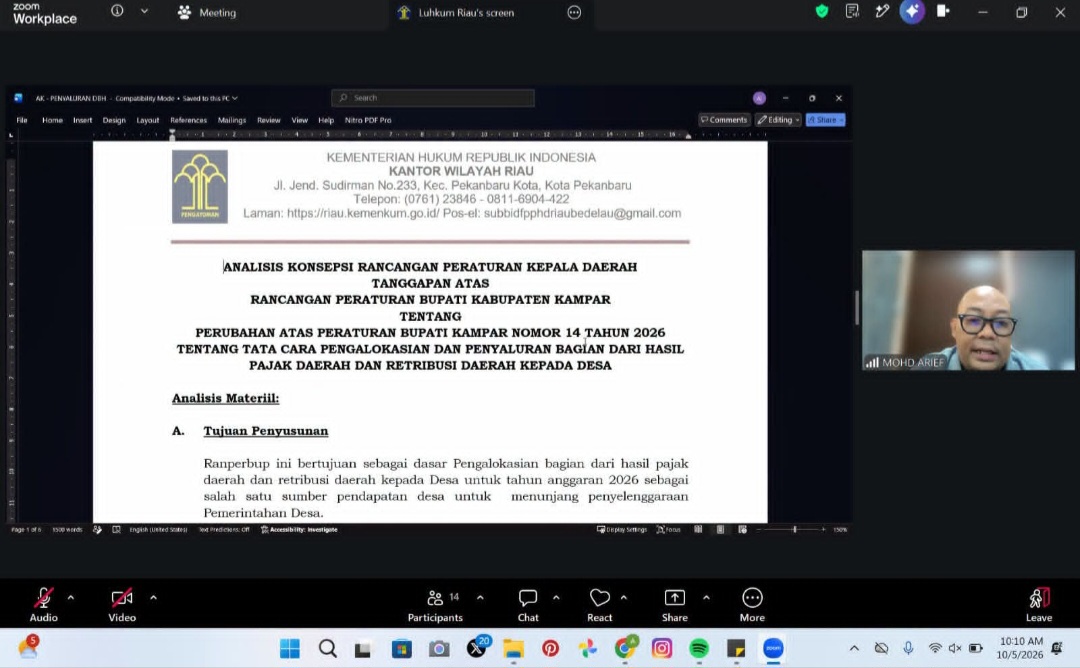Open Spotify from the taskbar
Viewport: 1080px width, 668px height.
(699, 648)
